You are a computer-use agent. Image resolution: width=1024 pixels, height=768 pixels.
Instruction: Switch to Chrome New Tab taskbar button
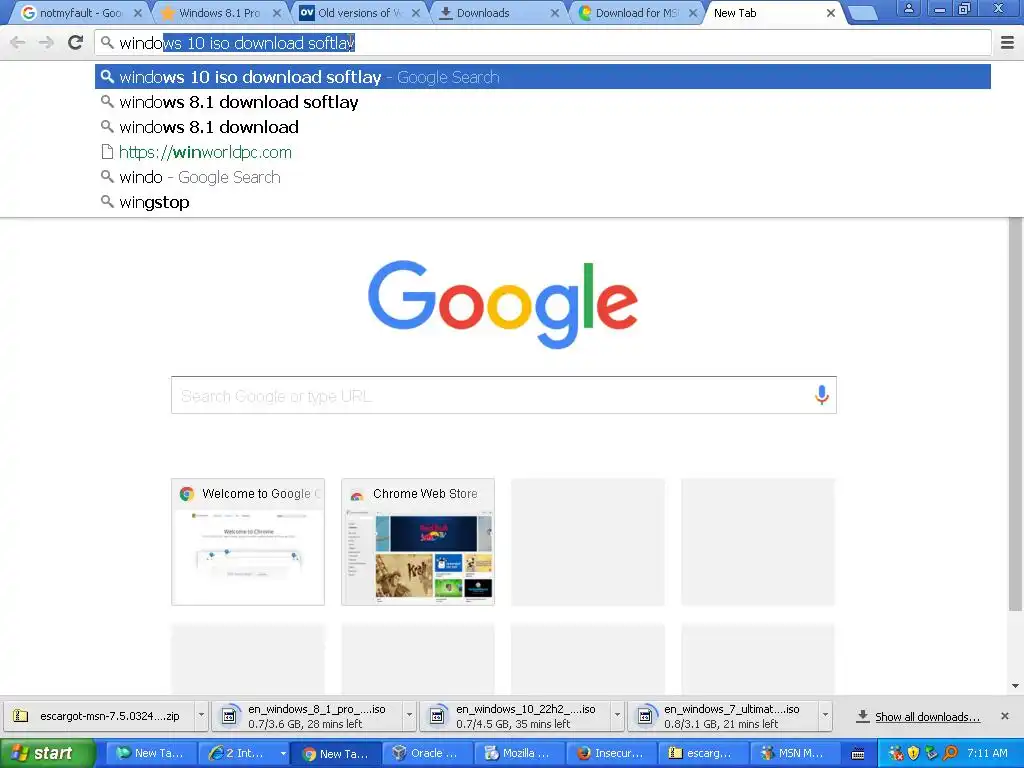click(336, 754)
